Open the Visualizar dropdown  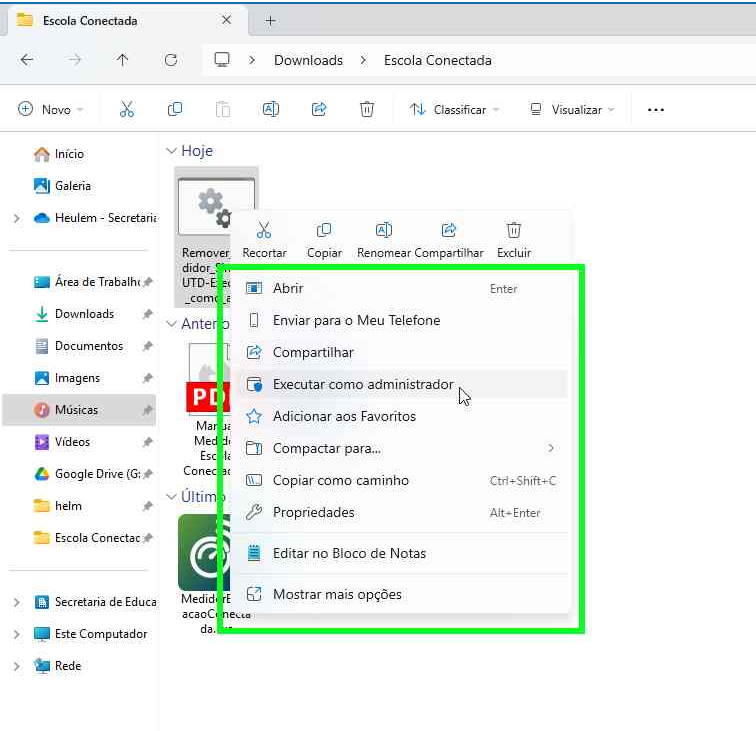(x=572, y=110)
